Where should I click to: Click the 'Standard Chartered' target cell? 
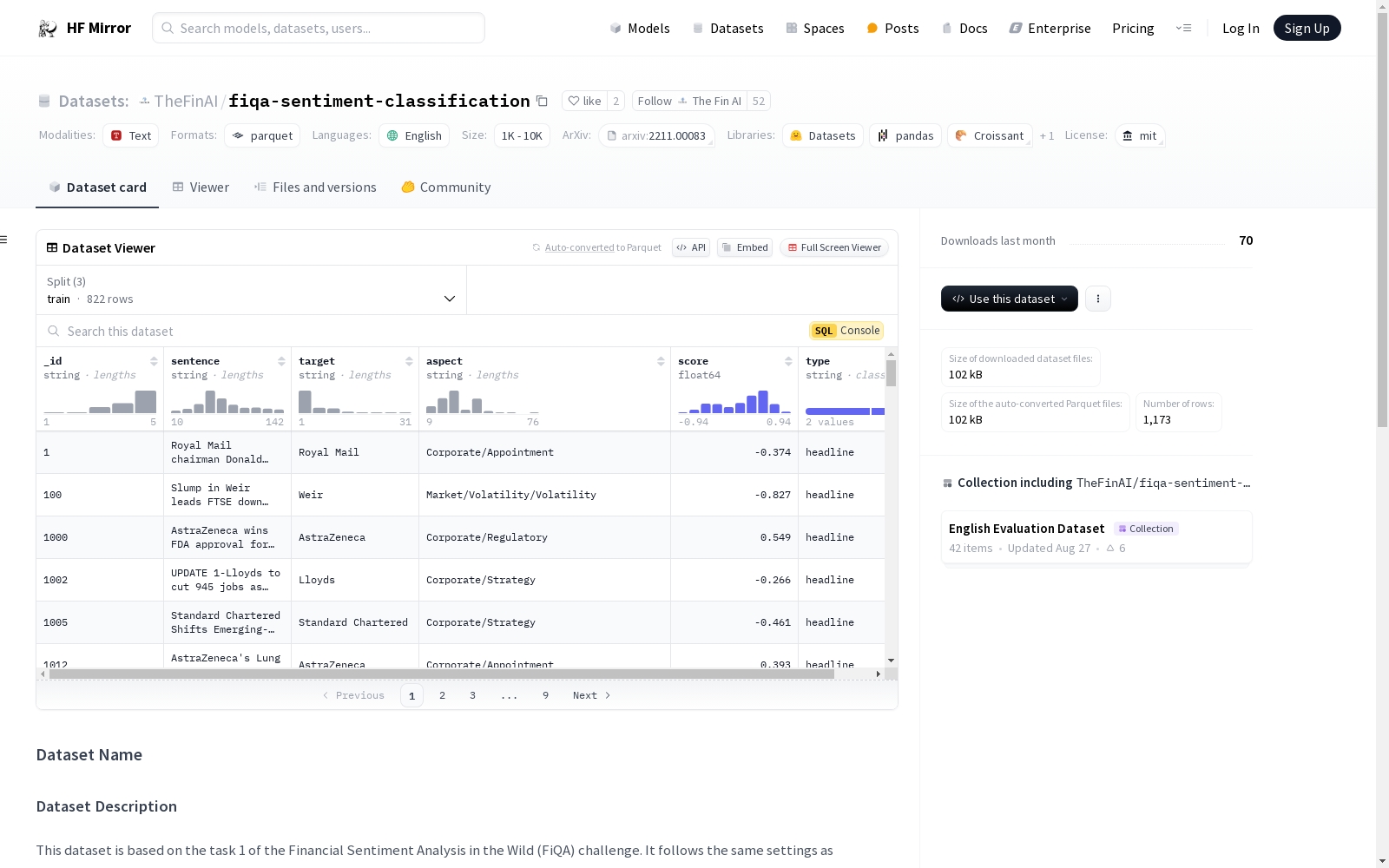(354, 622)
